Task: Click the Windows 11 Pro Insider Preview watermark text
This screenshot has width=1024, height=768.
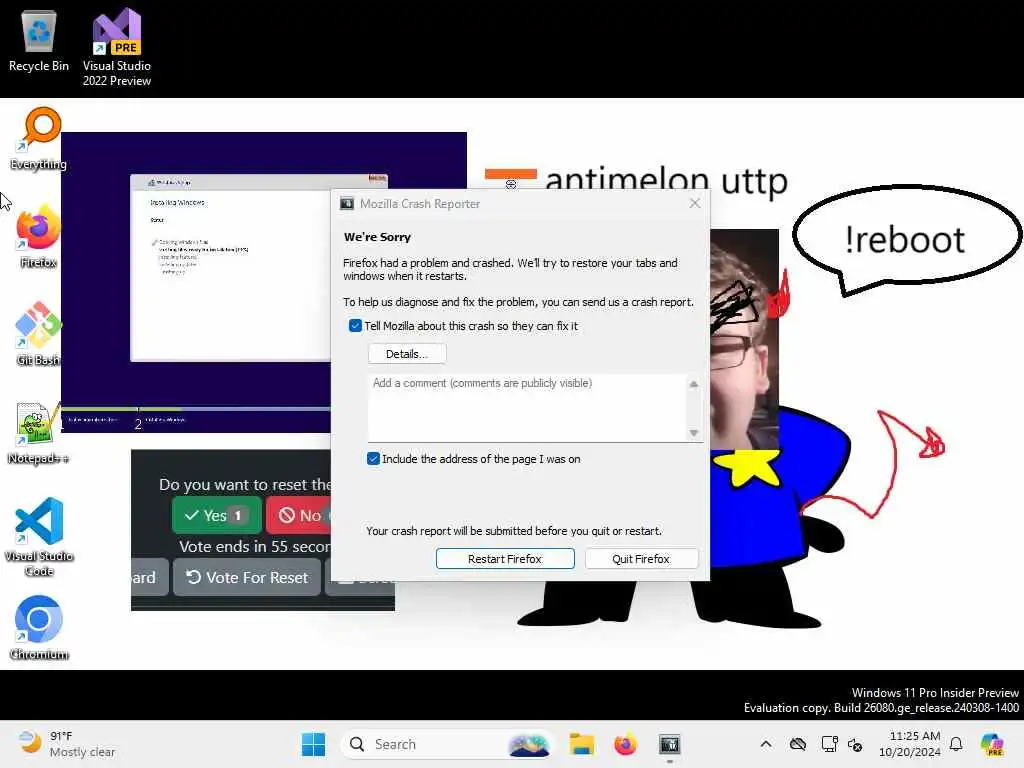Action: [935, 692]
